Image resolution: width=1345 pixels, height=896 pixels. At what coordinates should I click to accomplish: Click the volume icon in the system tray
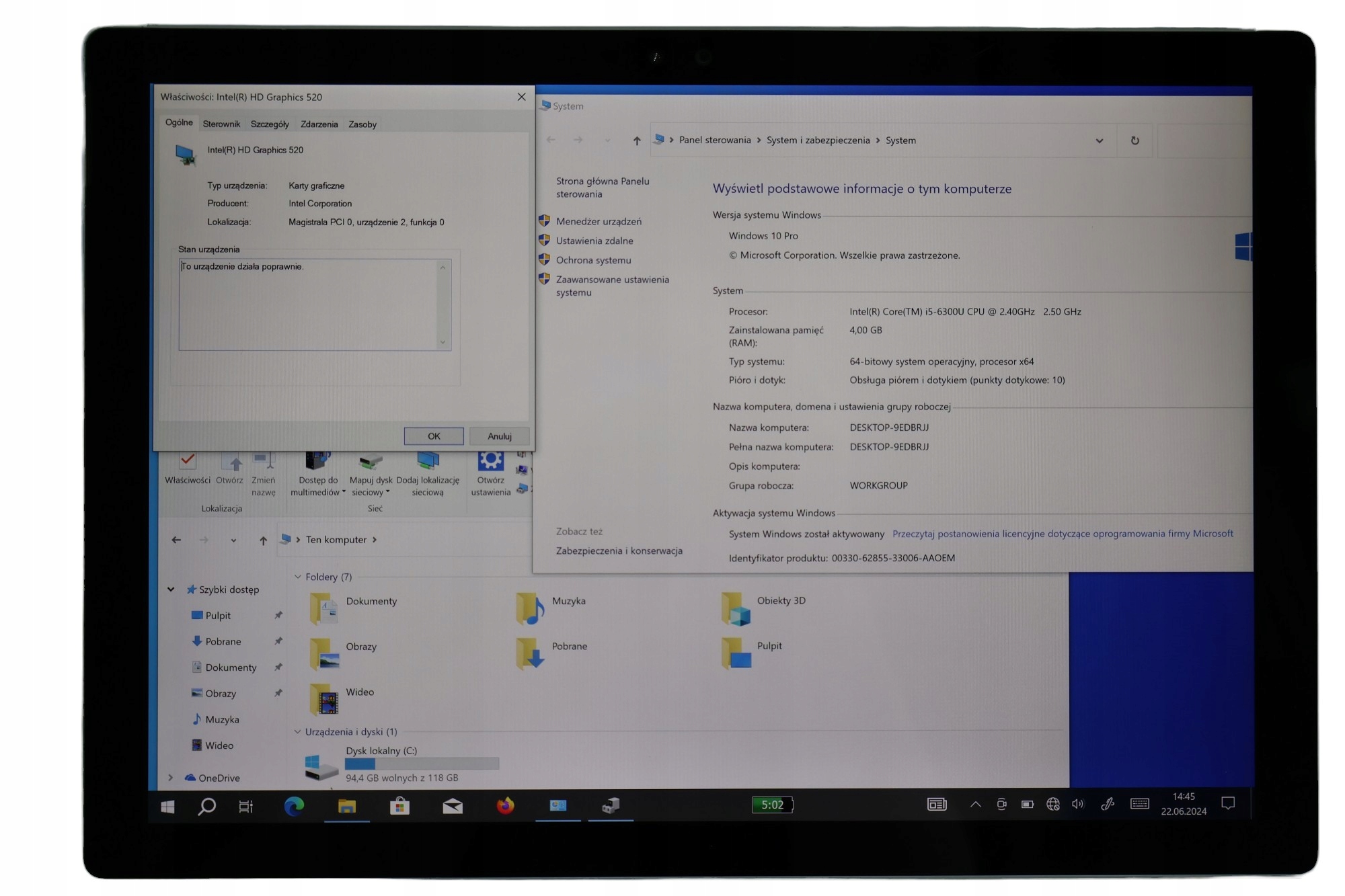(1078, 804)
